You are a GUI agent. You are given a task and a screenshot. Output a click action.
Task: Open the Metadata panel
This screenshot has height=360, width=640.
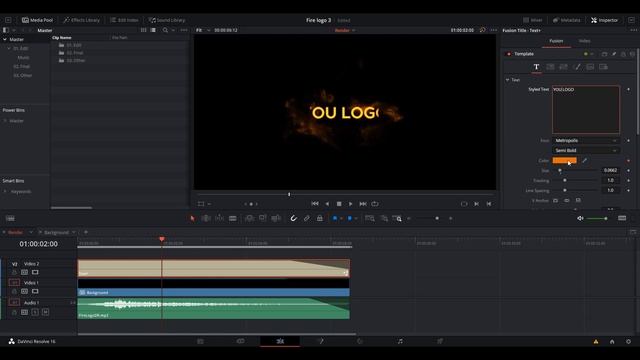(x=566, y=20)
